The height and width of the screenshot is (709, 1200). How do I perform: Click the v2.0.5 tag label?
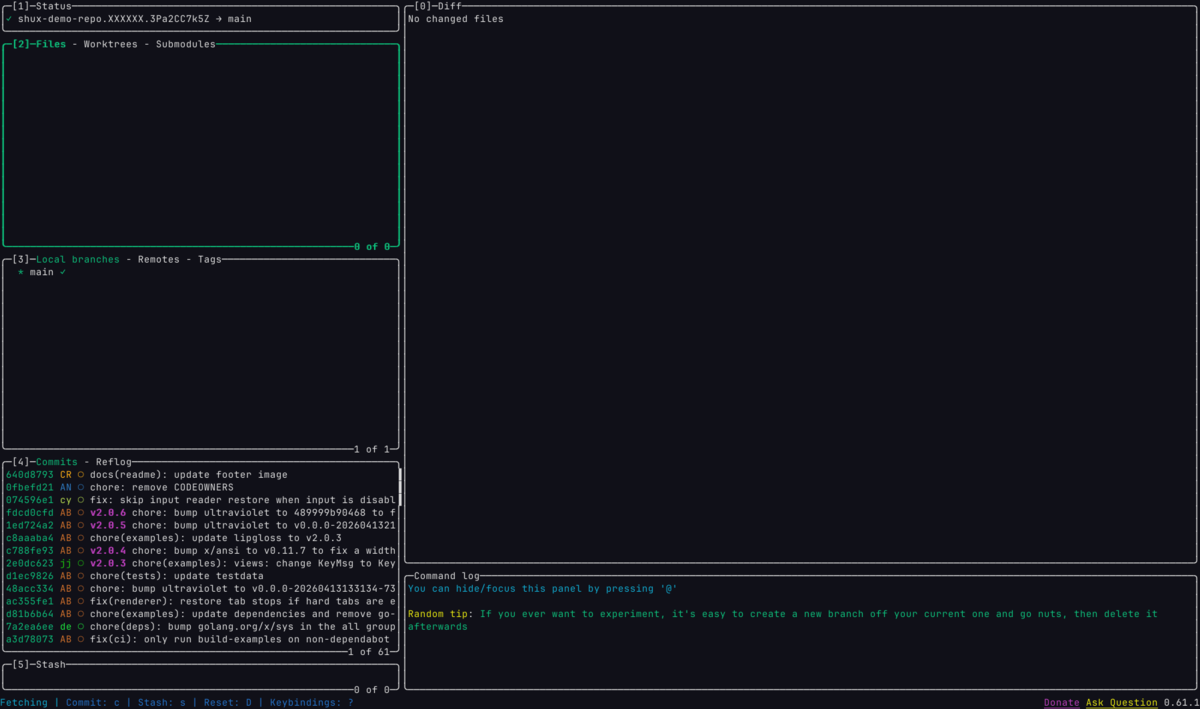108,525
